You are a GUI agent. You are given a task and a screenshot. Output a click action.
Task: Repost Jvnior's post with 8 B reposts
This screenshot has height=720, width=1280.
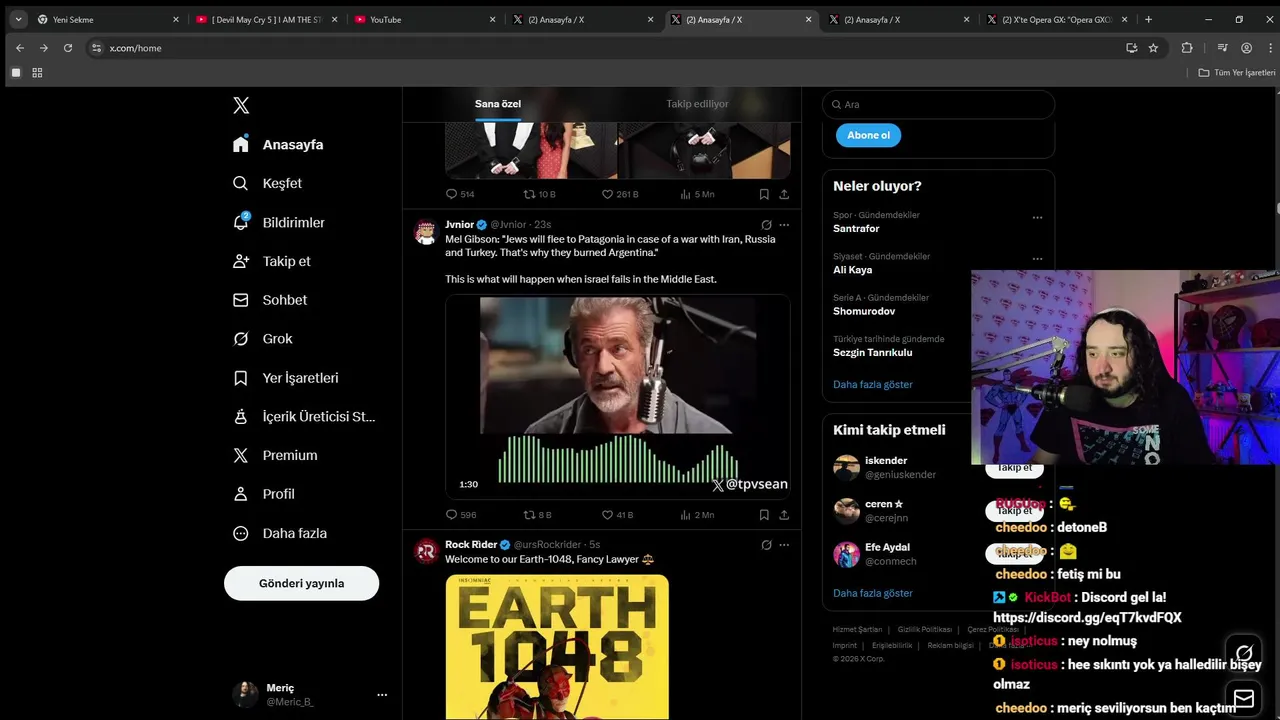tap(538, 515)
